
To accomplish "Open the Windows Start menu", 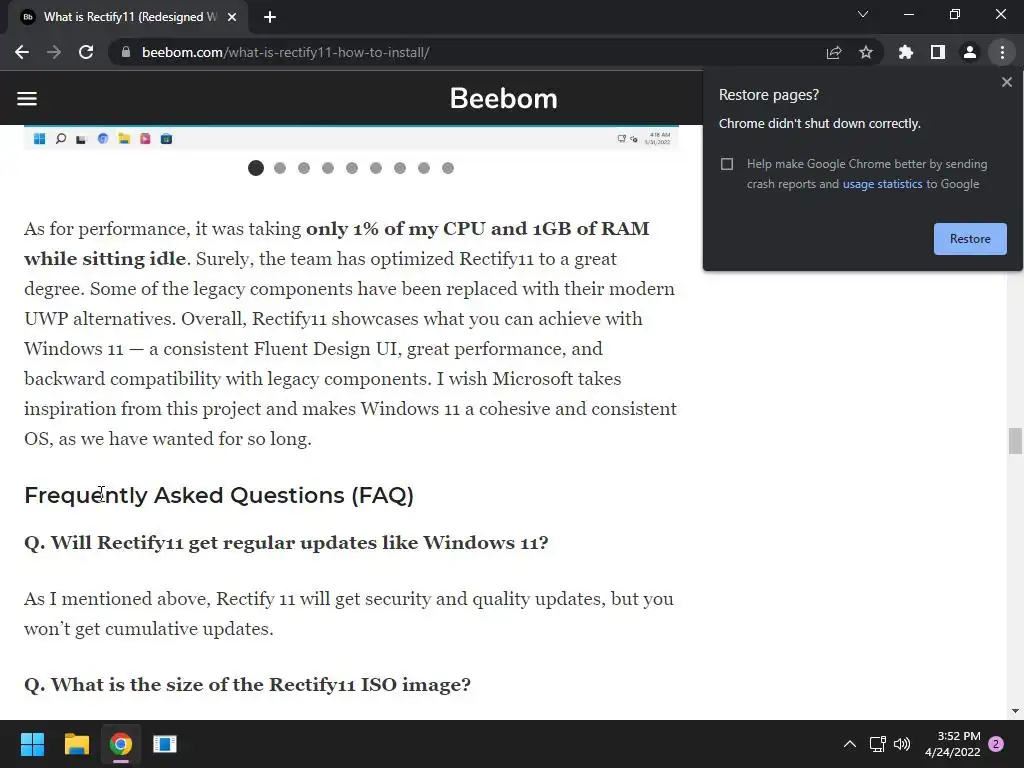I will point(32,744).
